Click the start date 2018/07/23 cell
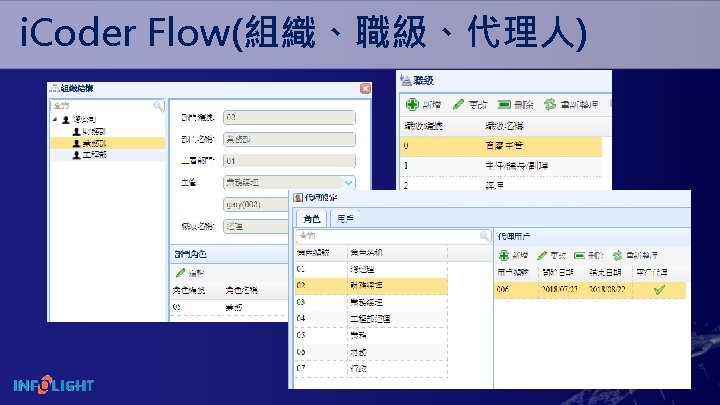The height and width of the screenshot is (405, 720). pyautogui.click(x=560, y=289)
